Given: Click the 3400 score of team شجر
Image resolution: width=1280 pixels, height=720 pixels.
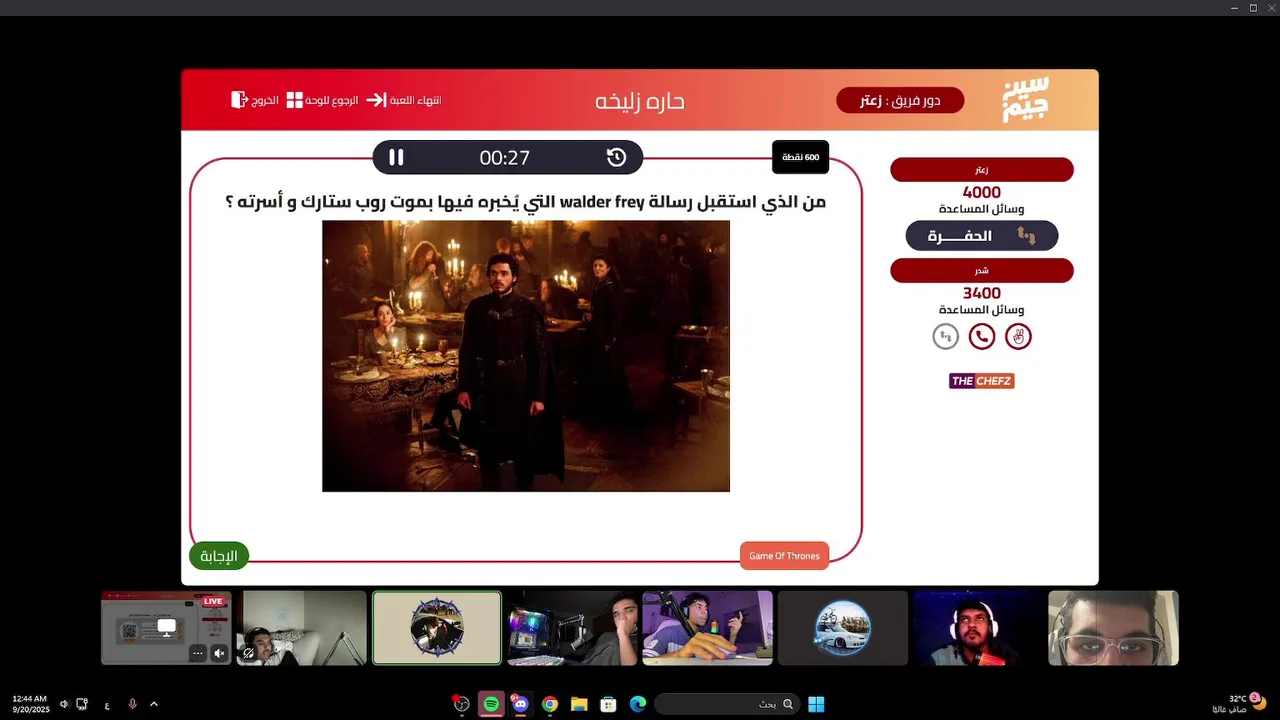Looking at the screenshot, I should point(981,293).
